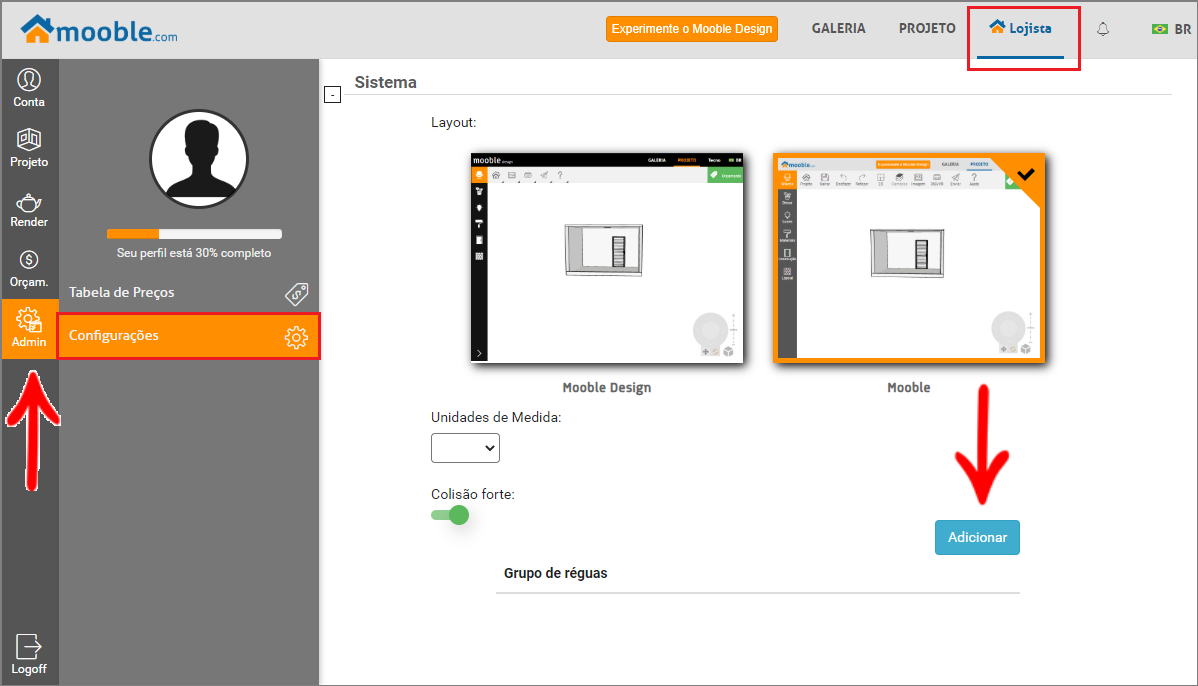Open Tabela de Preços menu item
Image resolution: width=1198 pixels, height=686 pixels.
[x=188, y=293]
